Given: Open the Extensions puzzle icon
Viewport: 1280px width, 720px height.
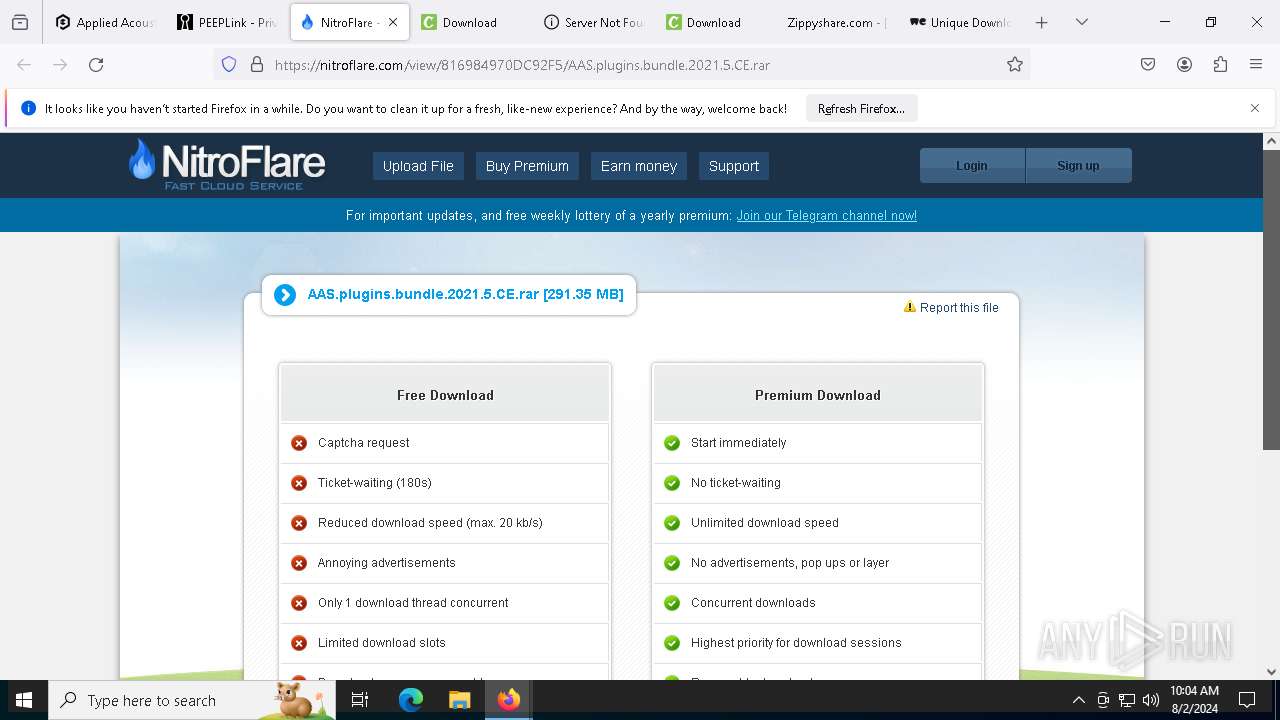Looking at the screenshot, I should coord(1220,64).
